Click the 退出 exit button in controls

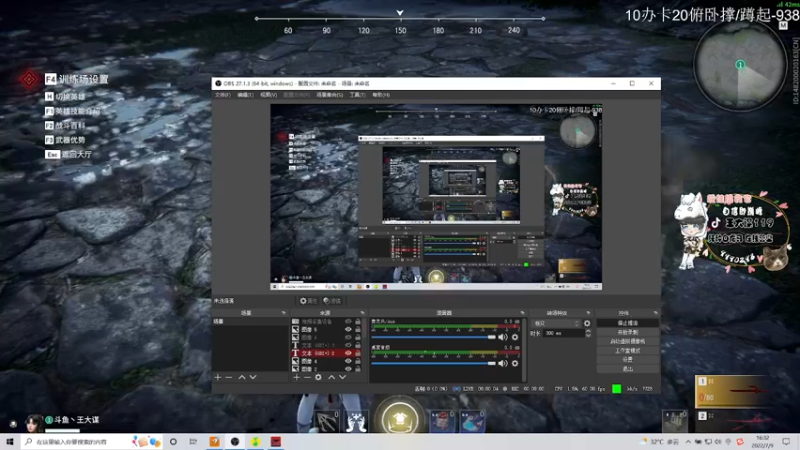pyautogui.click(x=628, y=368)
